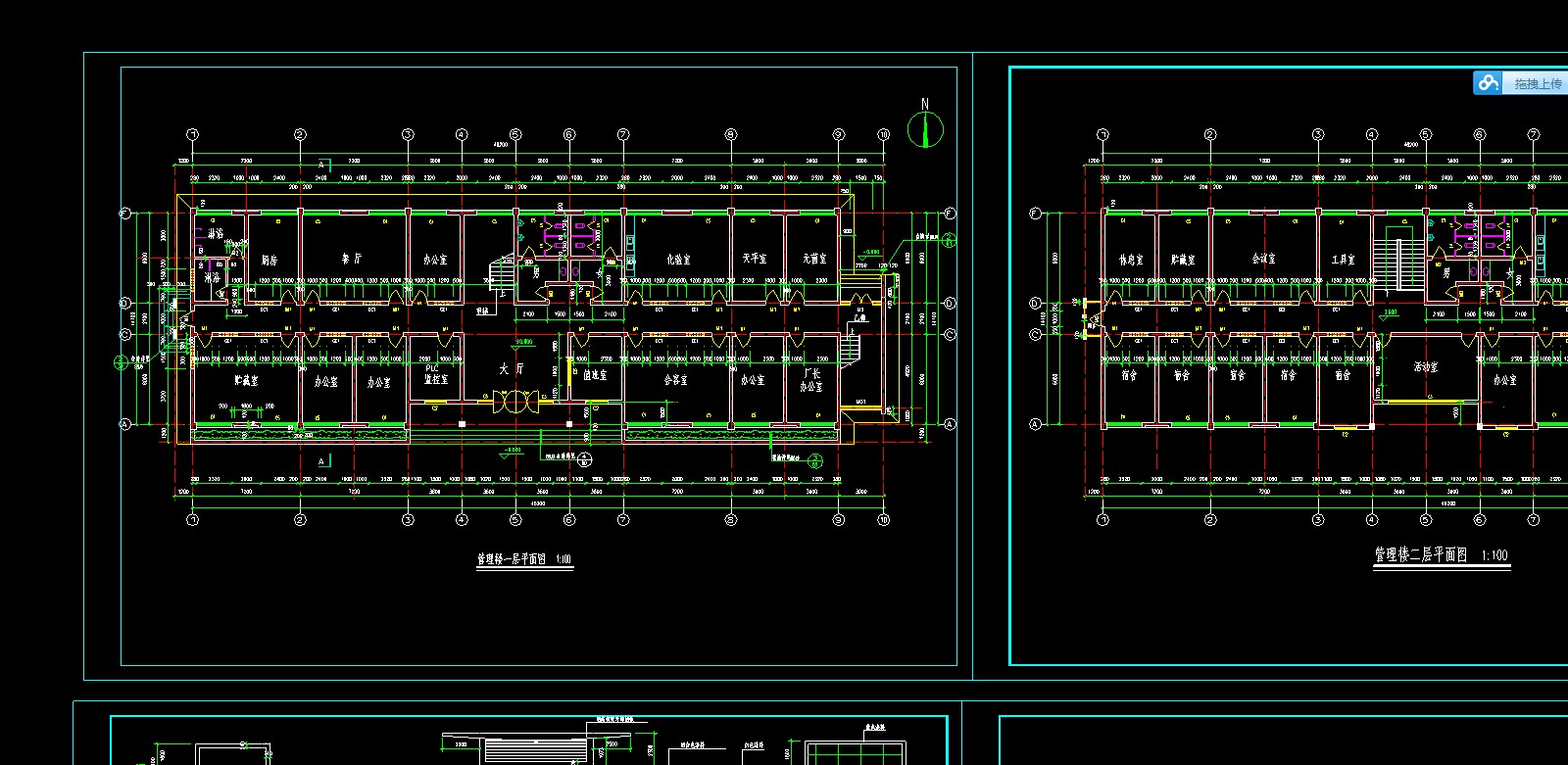
Task: Click the 厨房 room label
Action: 269,261
